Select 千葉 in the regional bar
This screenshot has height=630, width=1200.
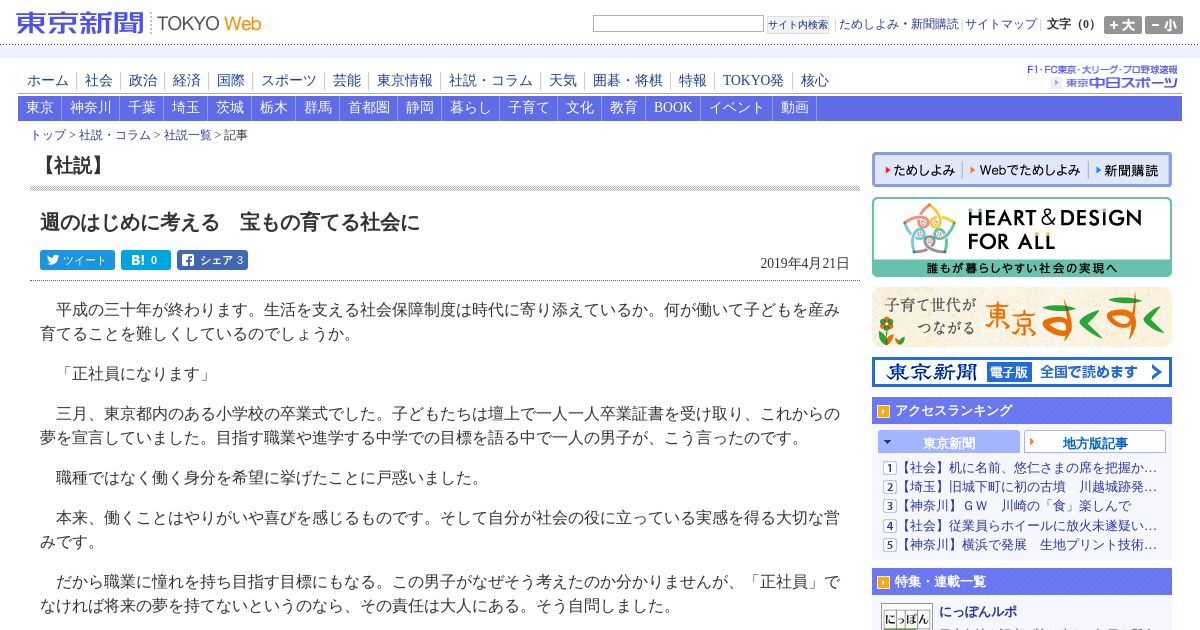tap(142, 108)
